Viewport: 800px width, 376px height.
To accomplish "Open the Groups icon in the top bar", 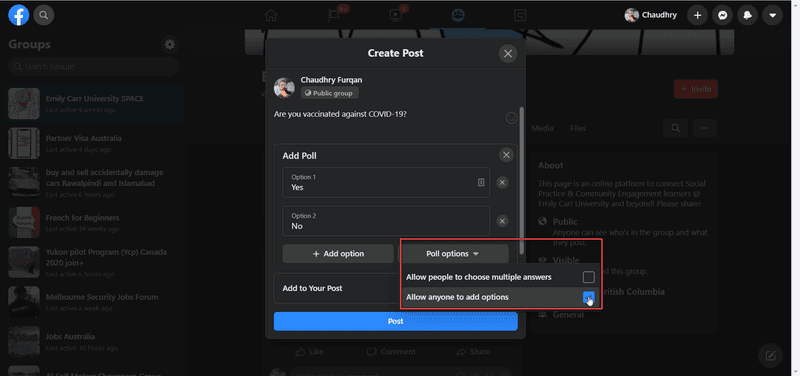I will pyautogui.click(x=458, y=15).
